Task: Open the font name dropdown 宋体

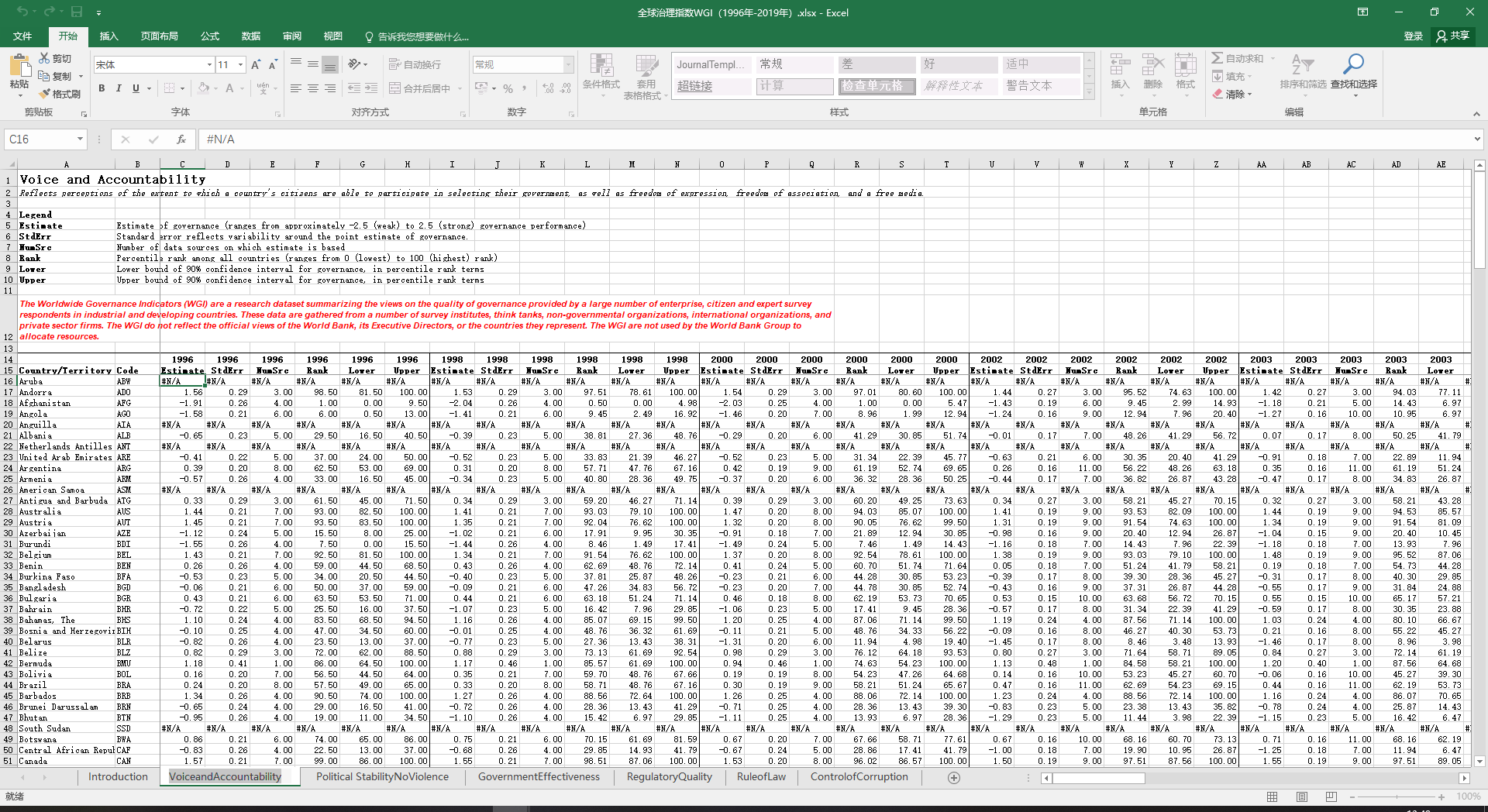Action: click(209, 64)
